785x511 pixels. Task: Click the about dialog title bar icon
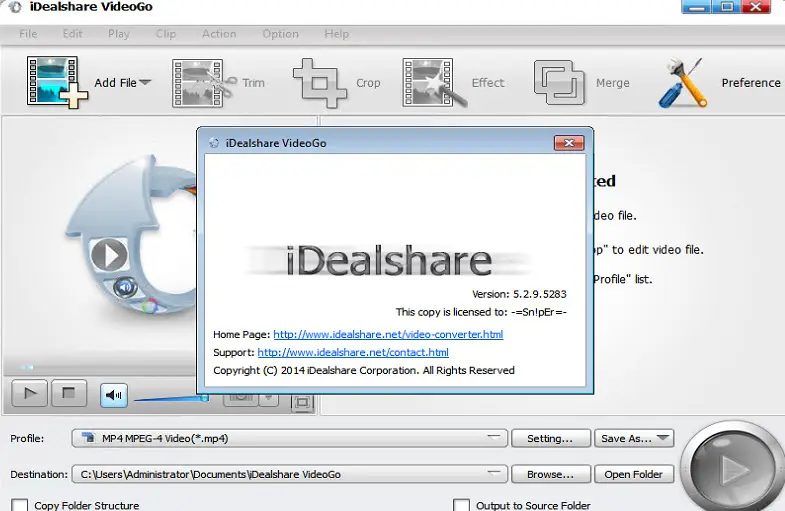[x=214, y=143]
